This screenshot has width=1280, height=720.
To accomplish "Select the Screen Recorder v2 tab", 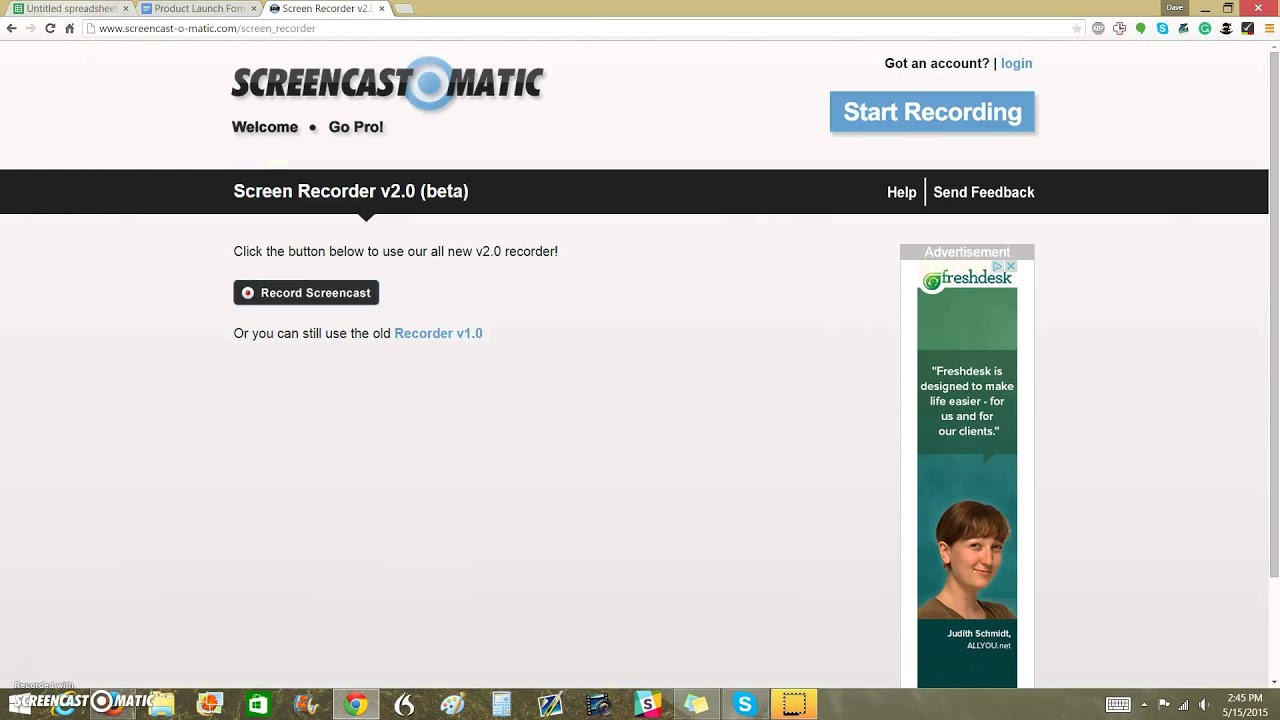I will click(x=327, y=9).
